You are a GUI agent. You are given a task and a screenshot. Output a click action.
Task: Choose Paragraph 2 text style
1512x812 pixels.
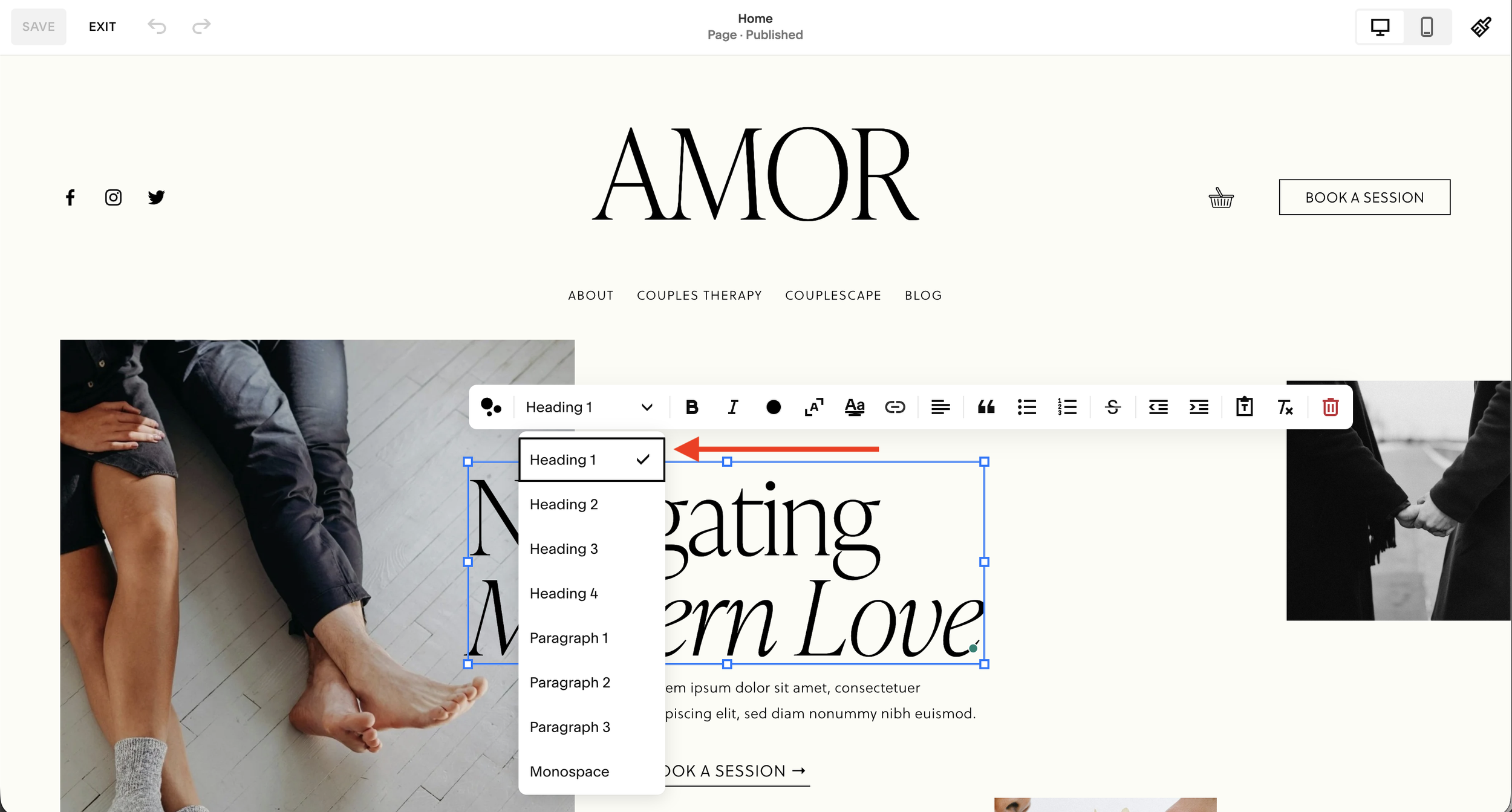(570, 682)
